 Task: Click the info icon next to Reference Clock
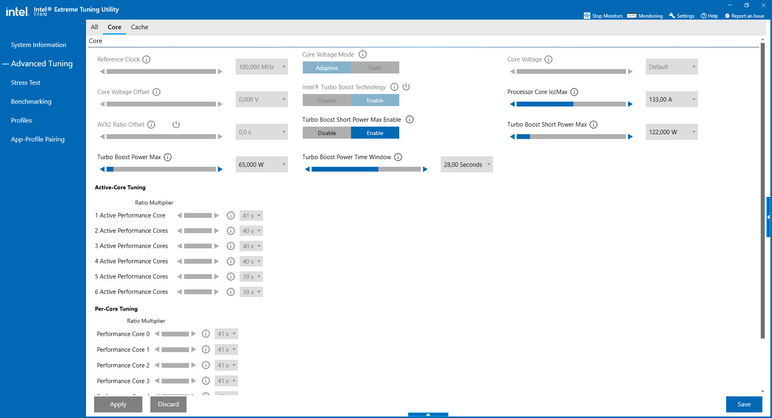[x=147, y=60]
